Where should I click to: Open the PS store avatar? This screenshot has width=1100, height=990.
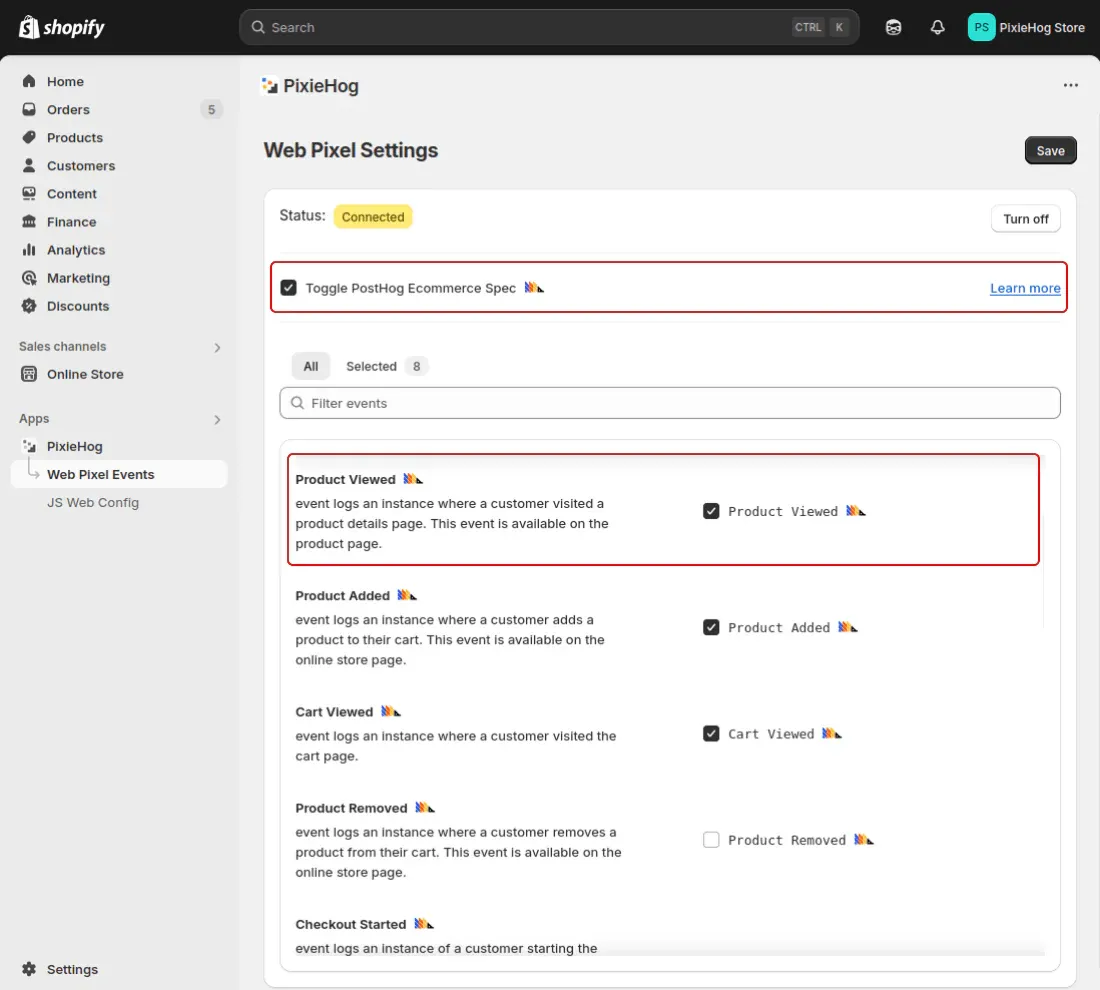(x=981, y=27)
